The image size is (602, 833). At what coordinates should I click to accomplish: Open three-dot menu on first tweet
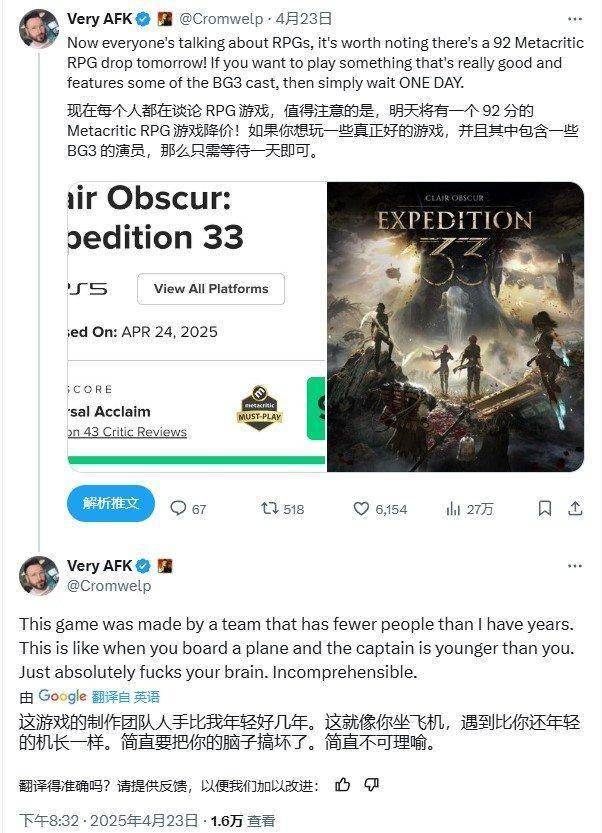[x=575, y=19]
